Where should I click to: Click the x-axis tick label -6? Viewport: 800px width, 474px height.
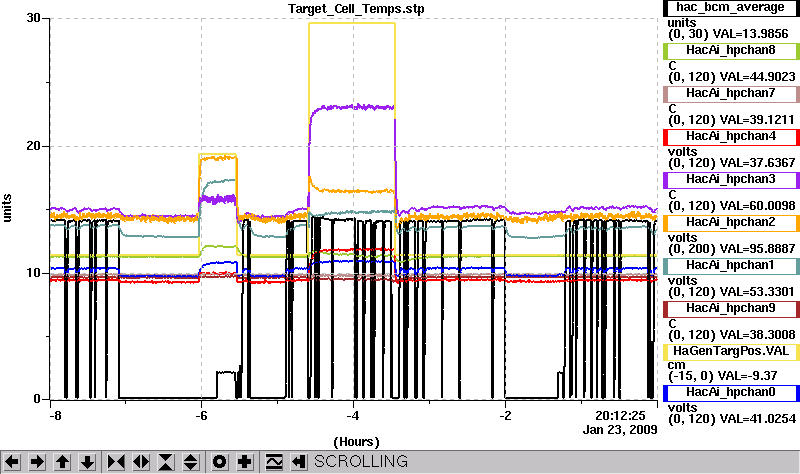click(202, 416)
